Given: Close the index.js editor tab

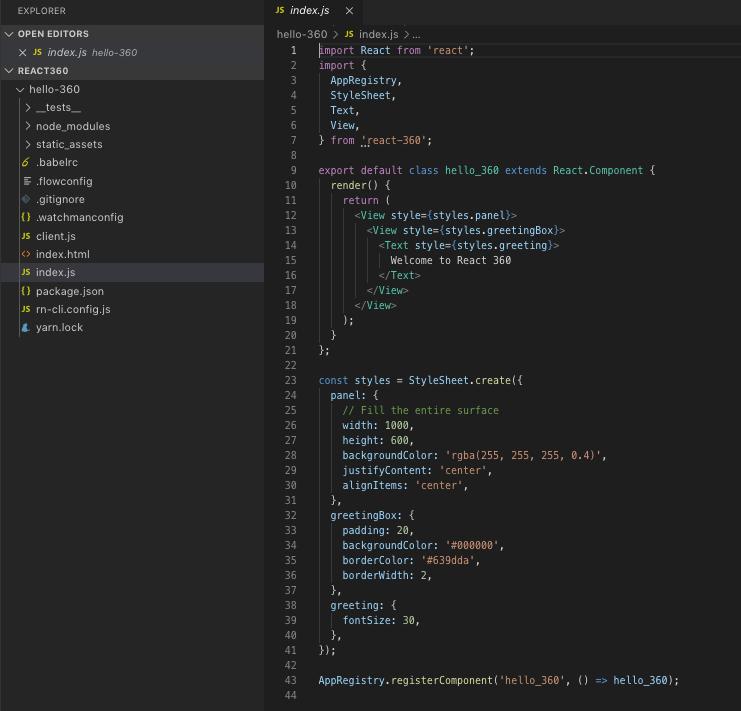Looking at the screenshot, I should (x=349, y=10).
